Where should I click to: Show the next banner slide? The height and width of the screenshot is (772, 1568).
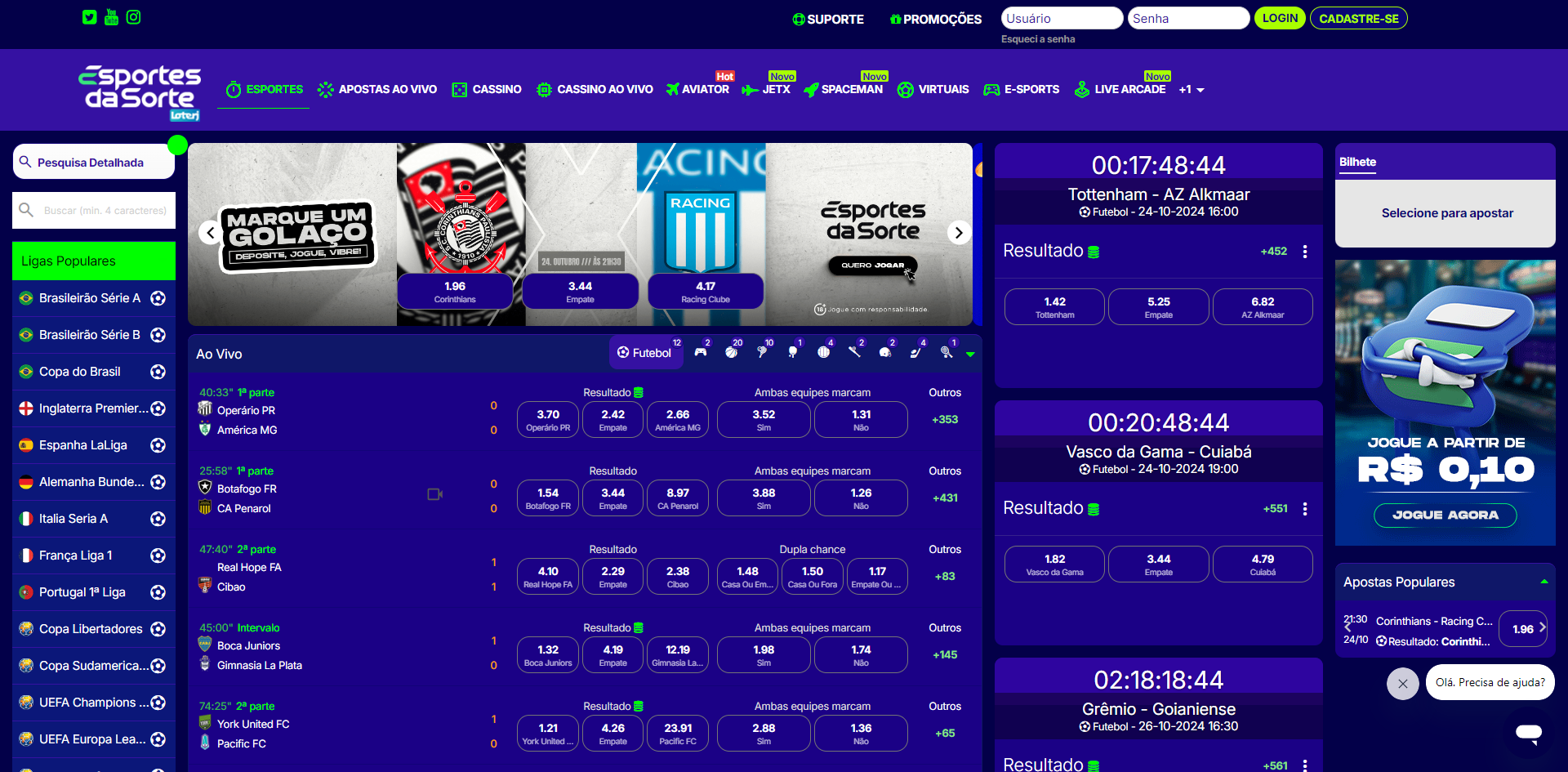click(x=959, y=233)
